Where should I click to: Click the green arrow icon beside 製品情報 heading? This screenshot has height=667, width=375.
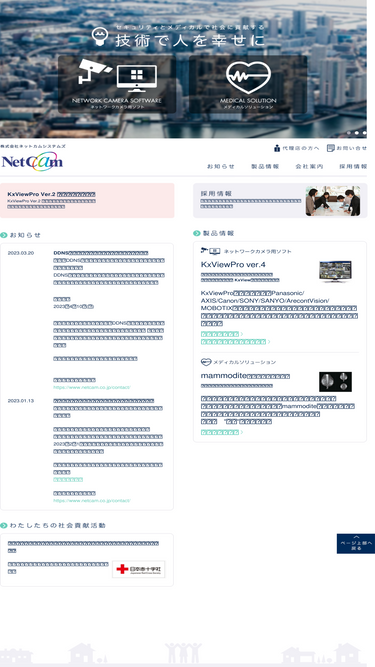(x=196, y=233)
